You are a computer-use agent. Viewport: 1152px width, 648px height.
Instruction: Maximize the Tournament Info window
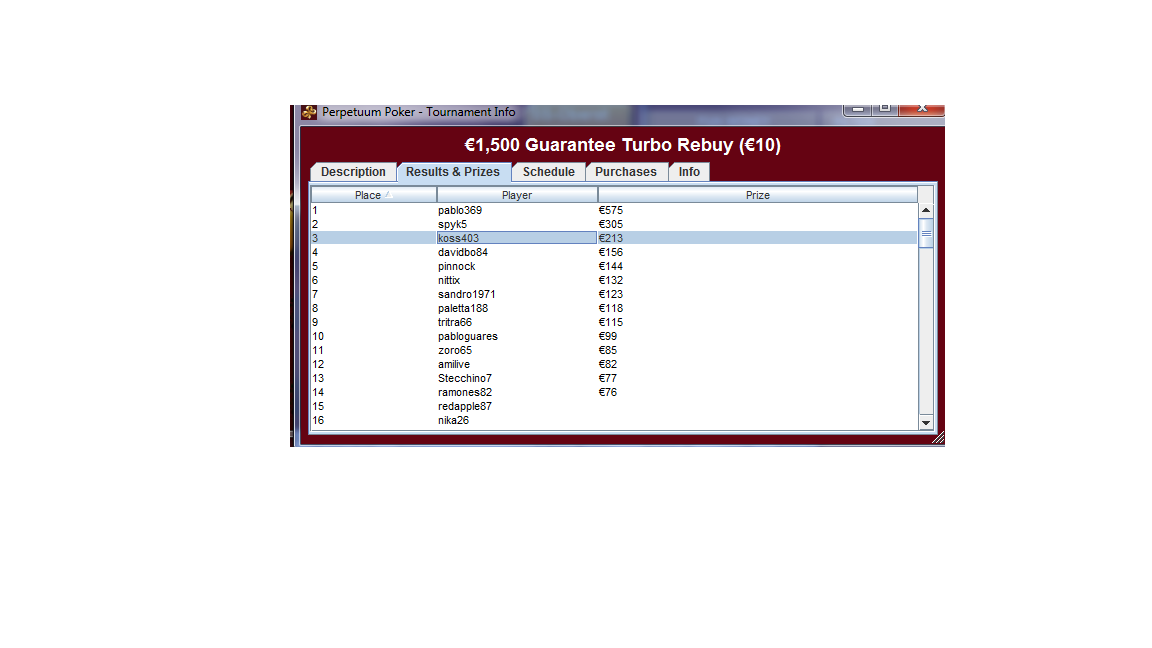coord(885,109)
